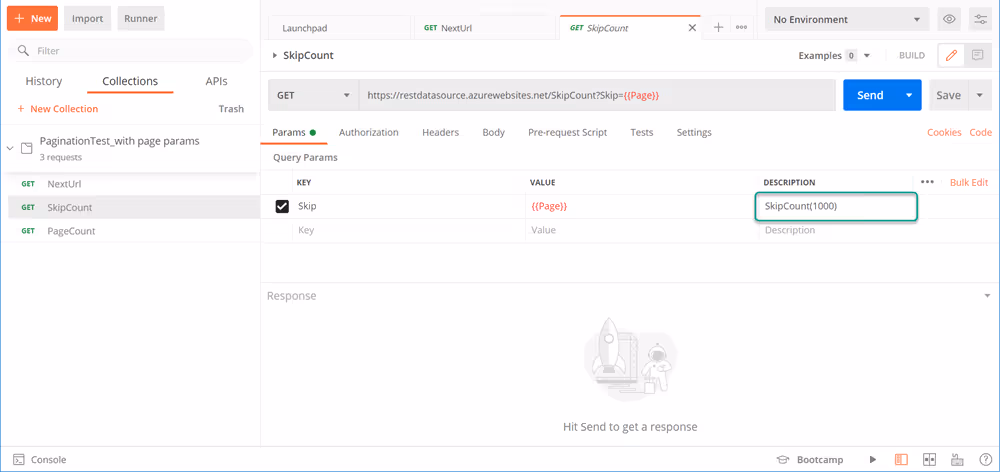Click the environment quick look eye icon
This screenshot has height=472, width=1000.
949,19
